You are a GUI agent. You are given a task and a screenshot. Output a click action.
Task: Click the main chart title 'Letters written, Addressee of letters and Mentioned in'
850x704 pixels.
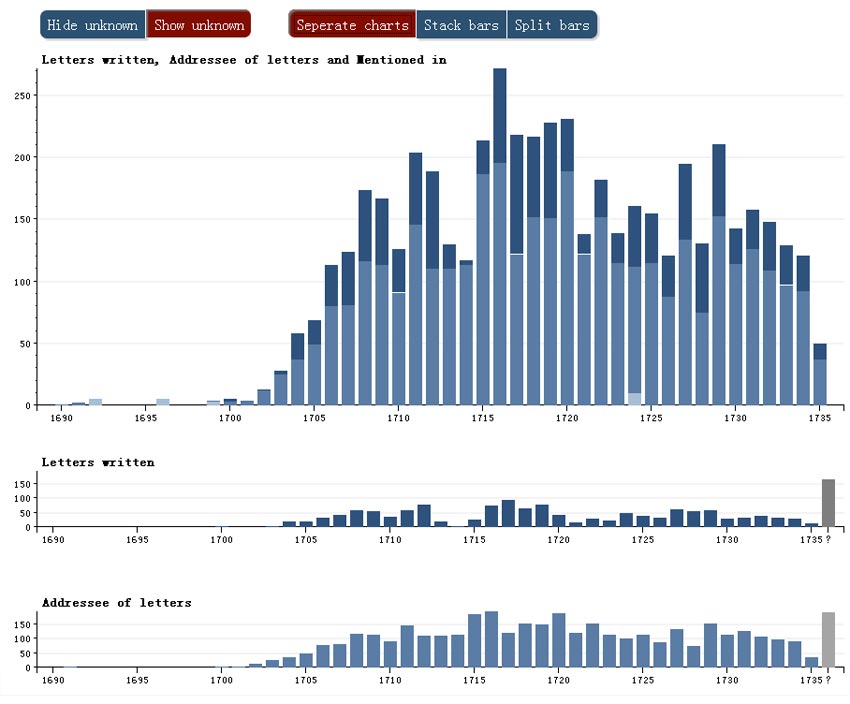click(x=244, y=60)
